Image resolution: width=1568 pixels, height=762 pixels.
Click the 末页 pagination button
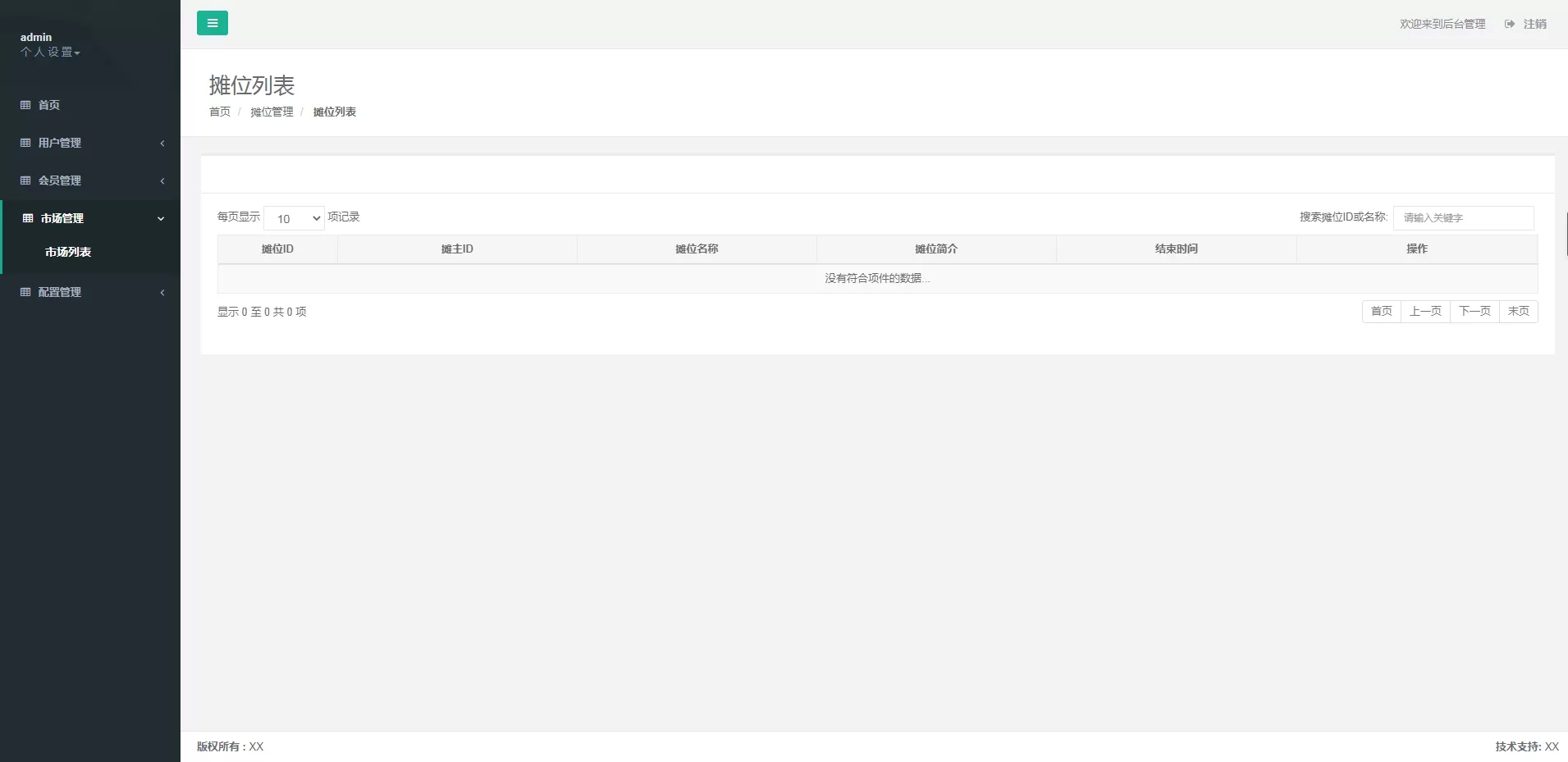[1518, 312]
